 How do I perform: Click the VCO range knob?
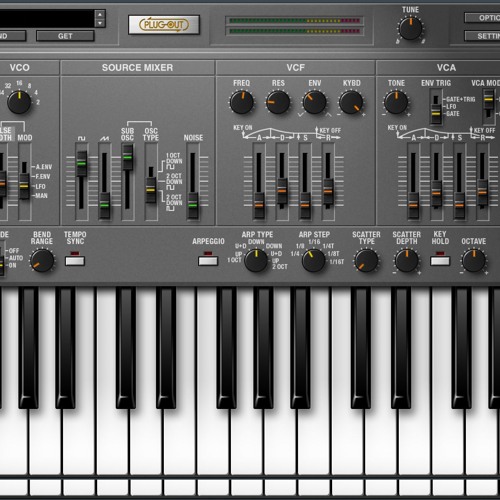19,102
